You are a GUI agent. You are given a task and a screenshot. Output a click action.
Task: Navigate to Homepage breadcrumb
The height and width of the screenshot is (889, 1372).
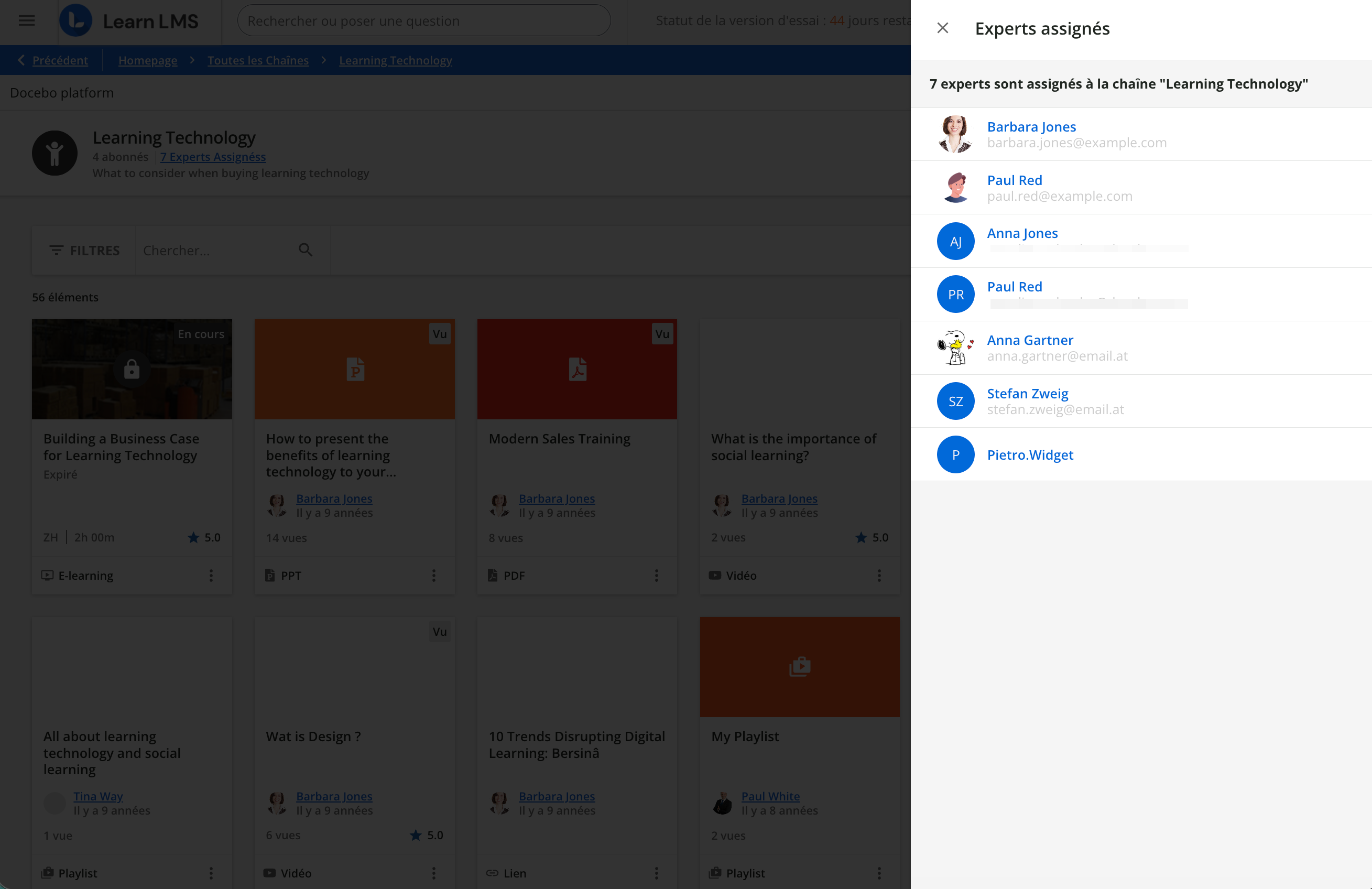point(148,60)
